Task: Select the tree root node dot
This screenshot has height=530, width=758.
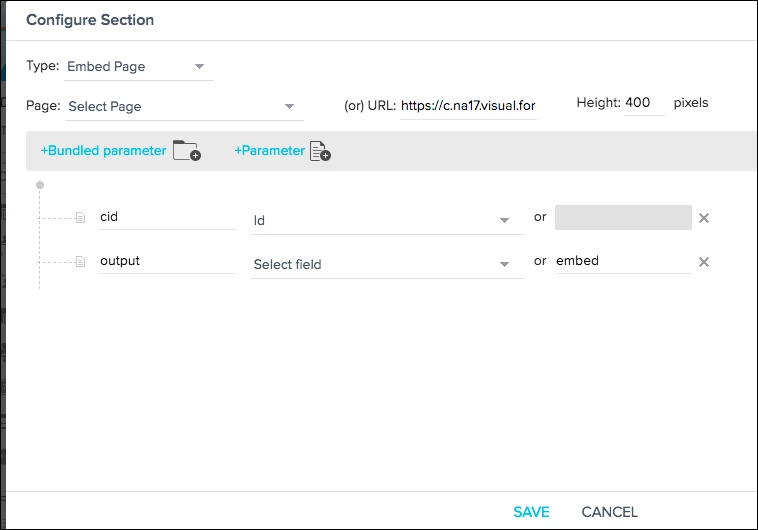Action: (x=40, y=185)
